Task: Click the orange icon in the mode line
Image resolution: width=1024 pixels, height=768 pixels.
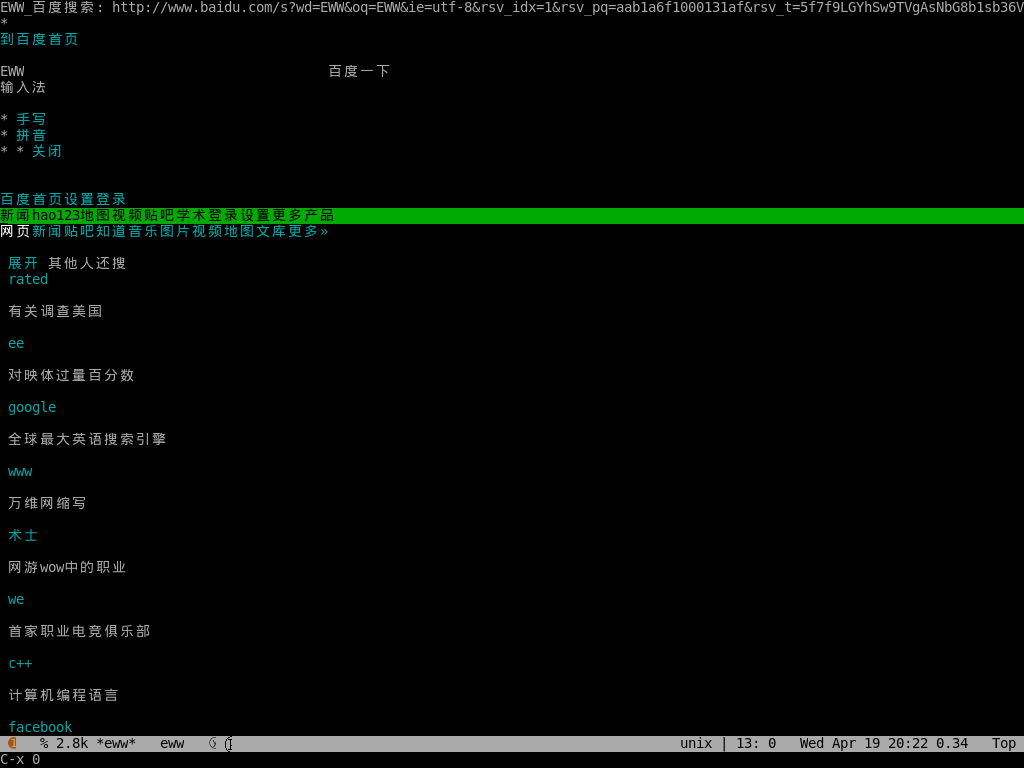Action: (12, 743)
